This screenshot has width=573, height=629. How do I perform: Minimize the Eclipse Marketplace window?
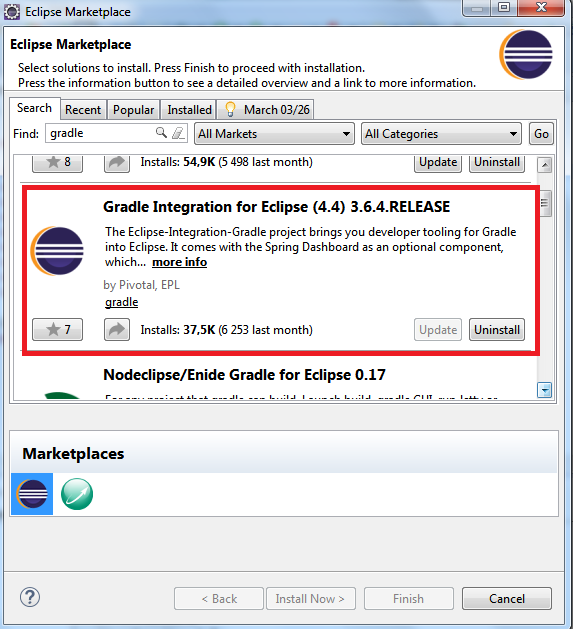click(477, 7)
